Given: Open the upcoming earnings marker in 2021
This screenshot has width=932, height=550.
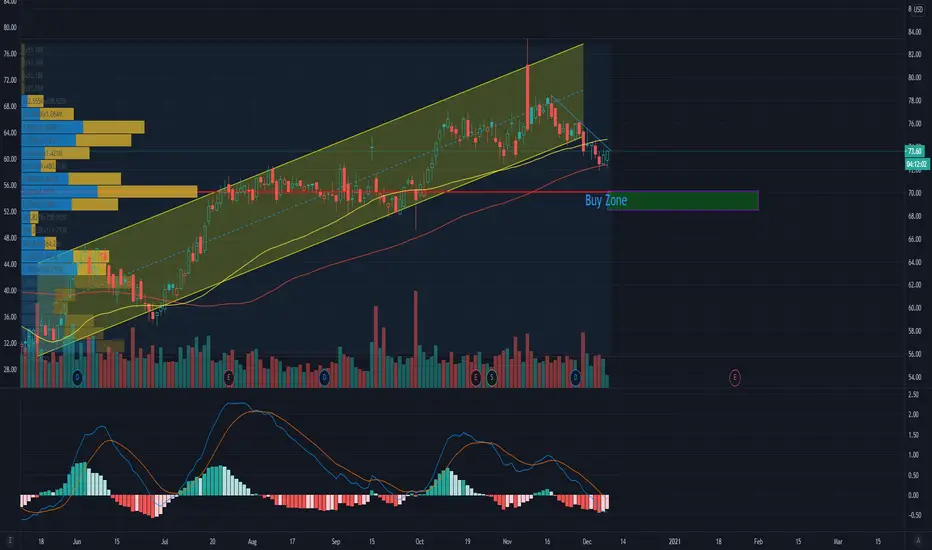Looking at the screenshot, I should [x=735, y=378].
